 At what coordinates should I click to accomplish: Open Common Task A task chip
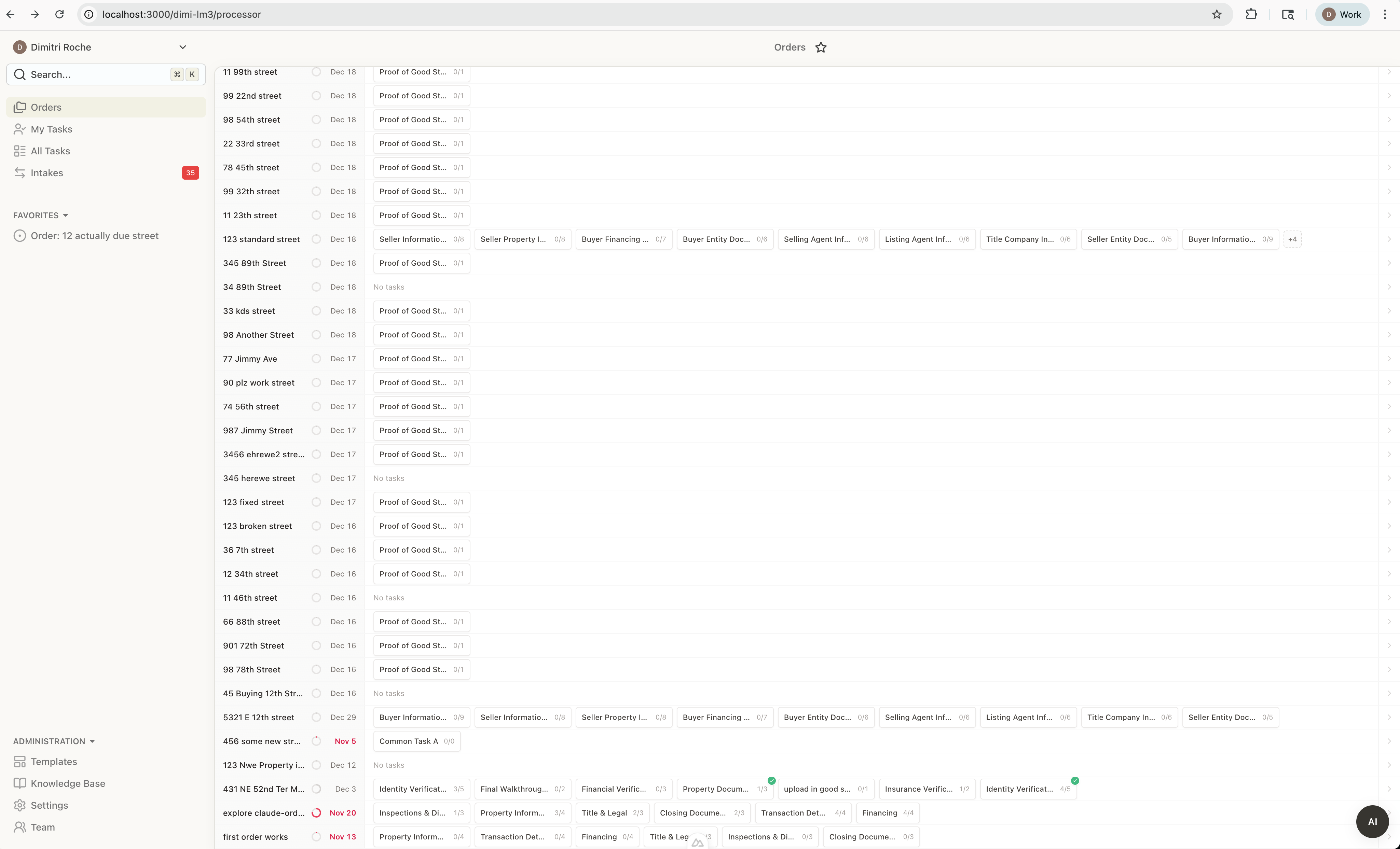[x=416, y=741]
